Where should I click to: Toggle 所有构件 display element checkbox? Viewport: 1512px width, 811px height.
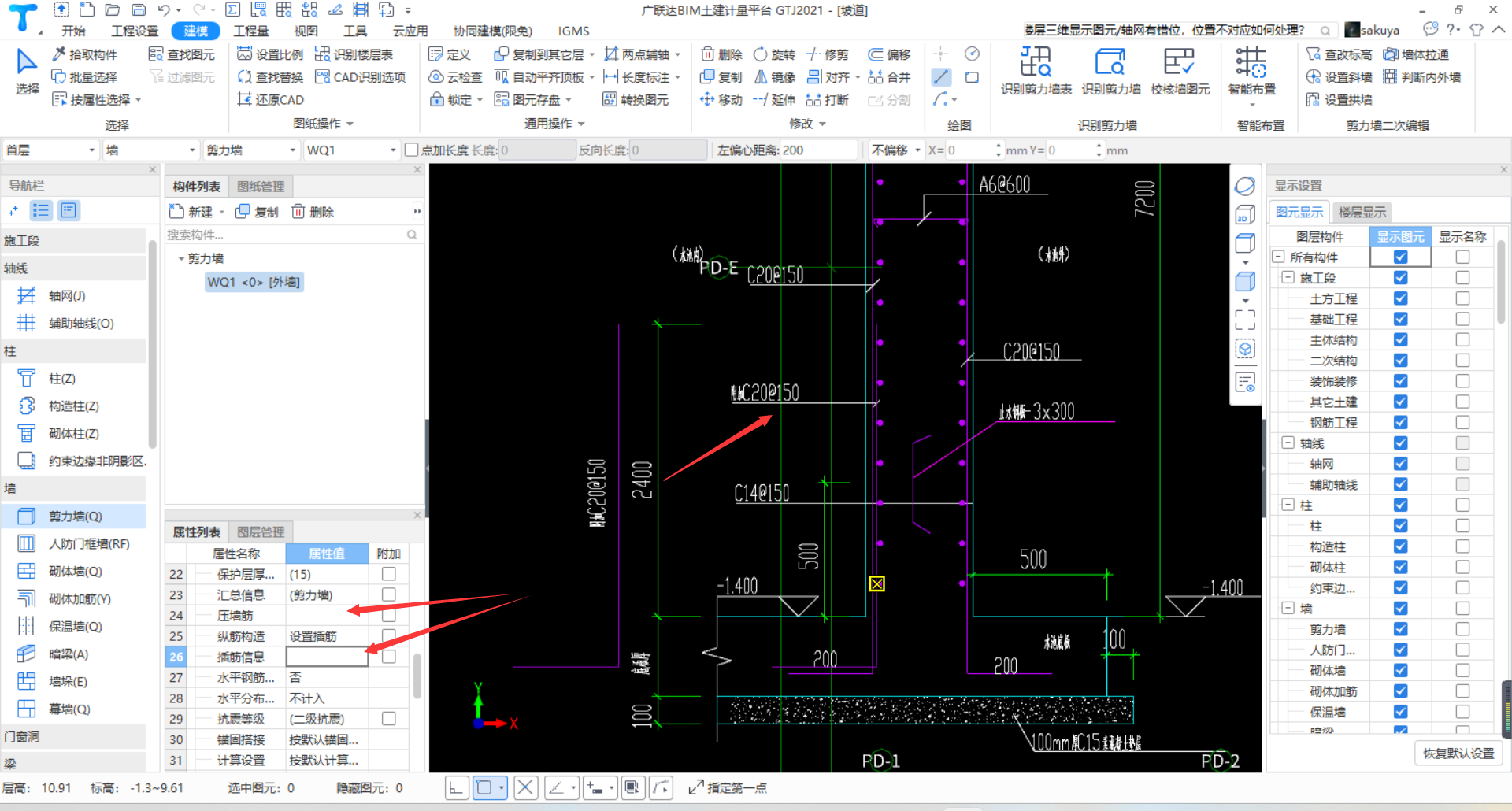pyautogui.click(x=1400, y=257)
